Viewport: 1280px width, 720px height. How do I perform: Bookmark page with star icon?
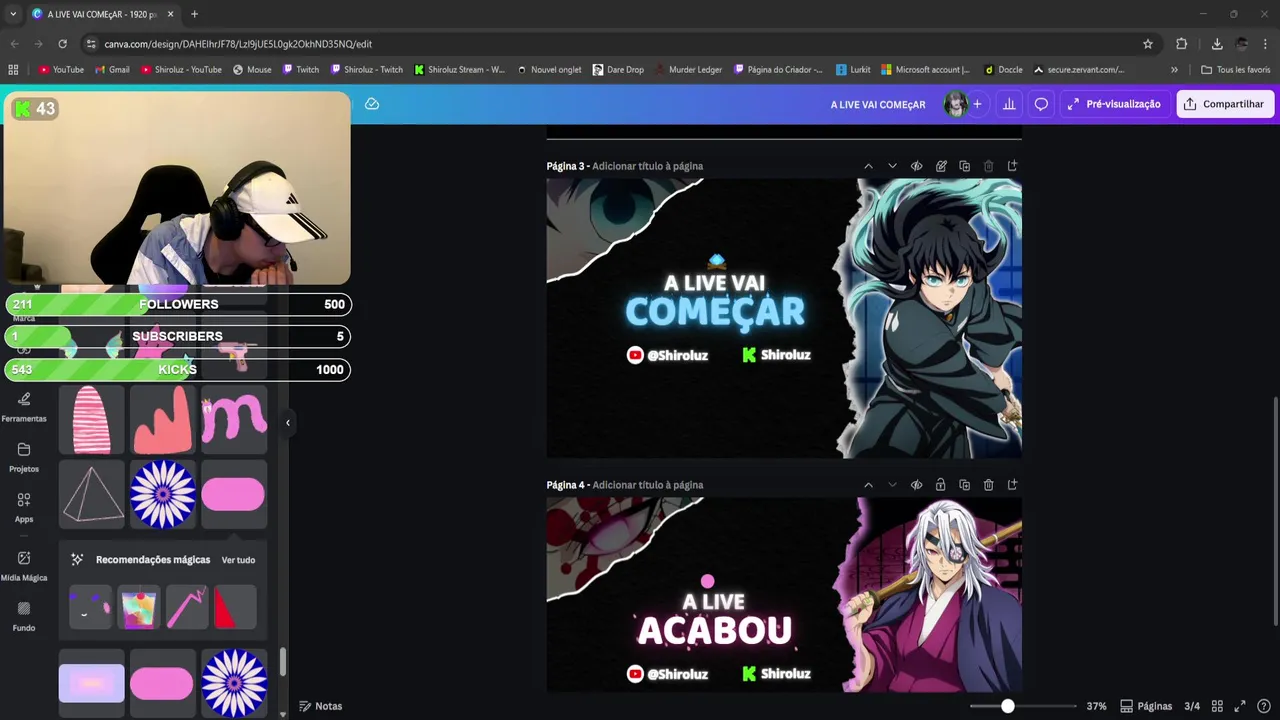click(x=1148, y=44)
